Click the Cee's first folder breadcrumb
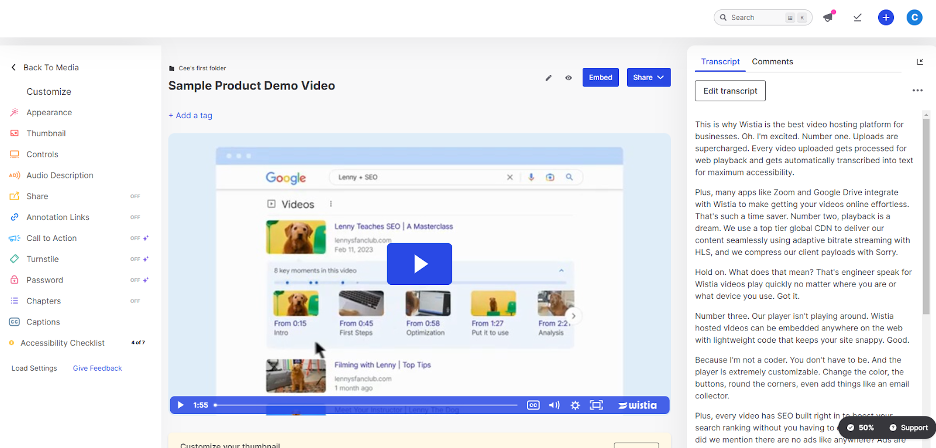 point(202,69)
